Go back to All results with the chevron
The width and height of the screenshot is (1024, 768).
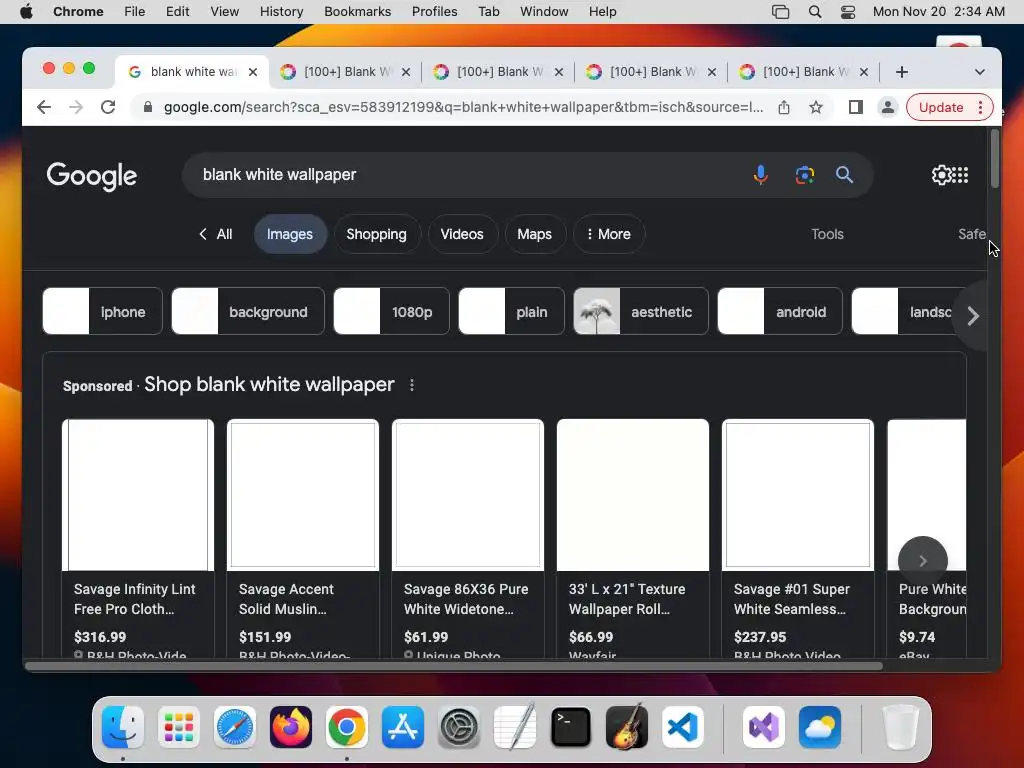pos(215,234)
